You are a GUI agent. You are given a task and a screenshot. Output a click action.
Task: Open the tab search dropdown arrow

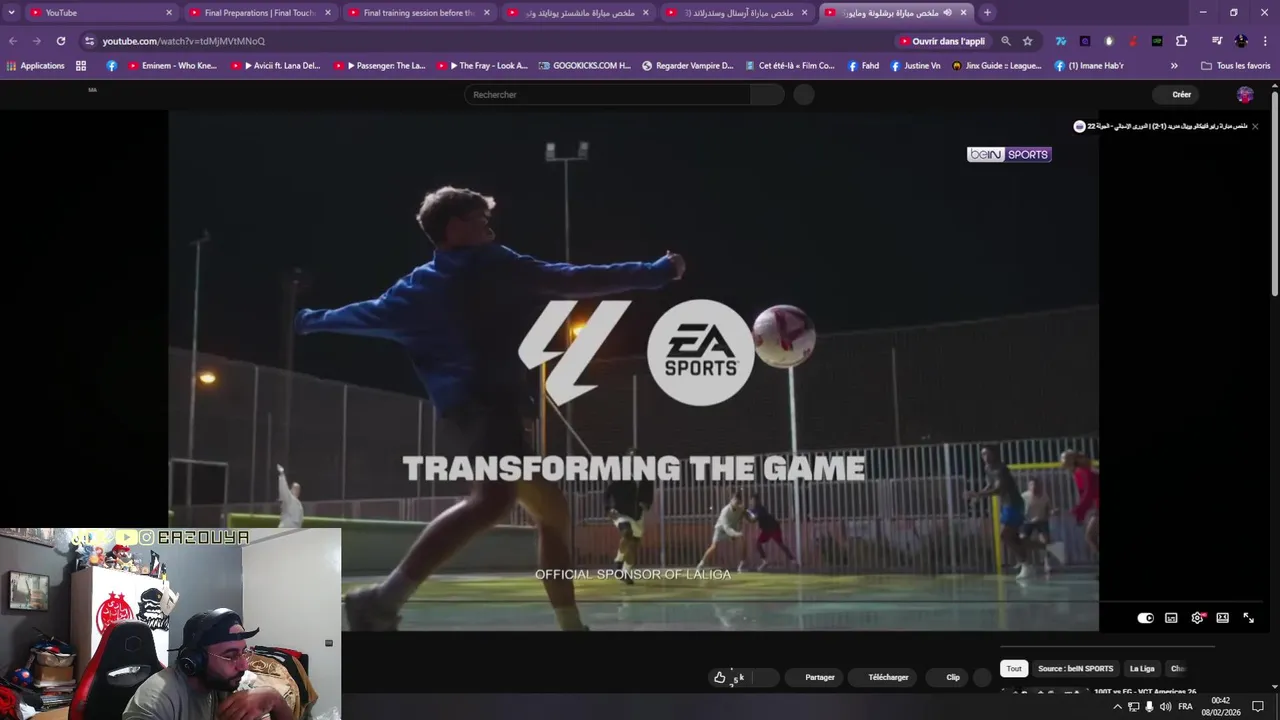click(x=11, y=12)
